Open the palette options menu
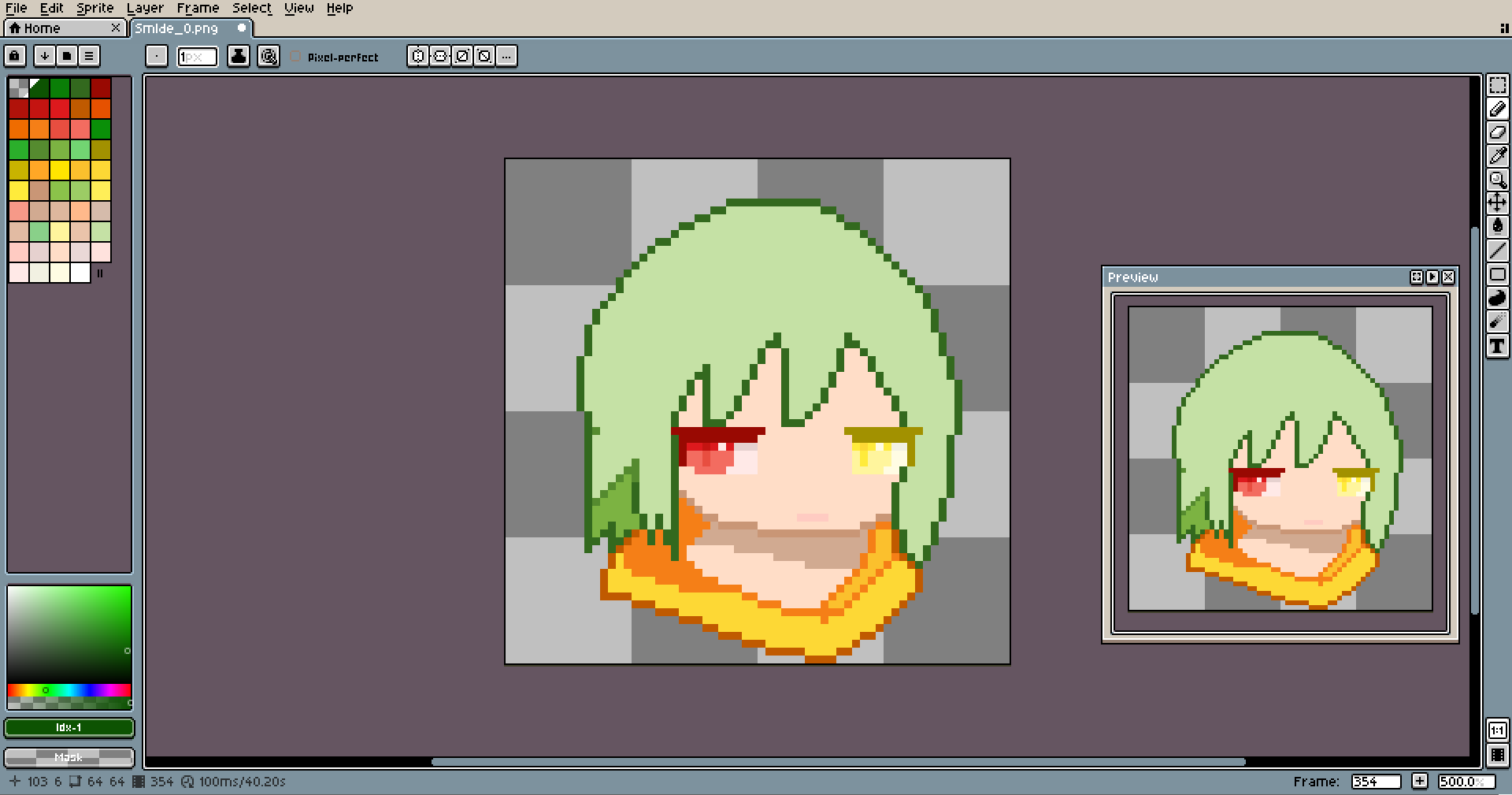Viewport: 1512px width, 795px height. 89,56
